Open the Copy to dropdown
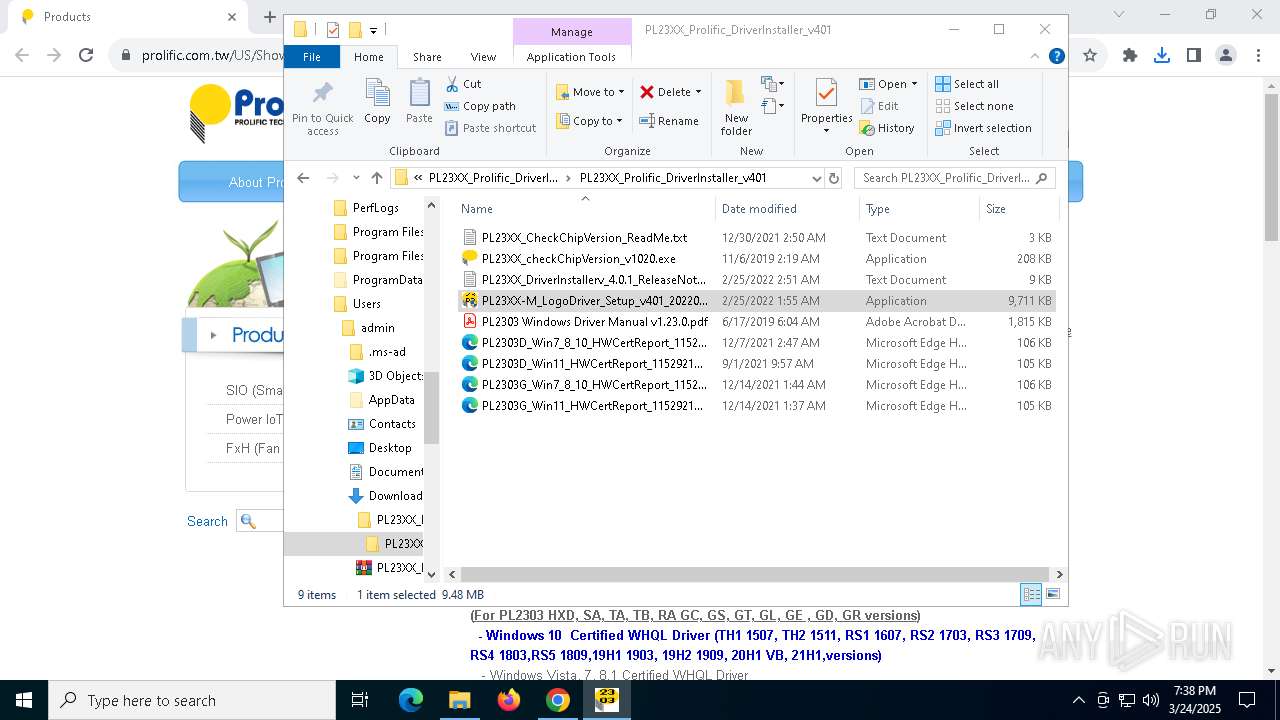 point(589,121)
